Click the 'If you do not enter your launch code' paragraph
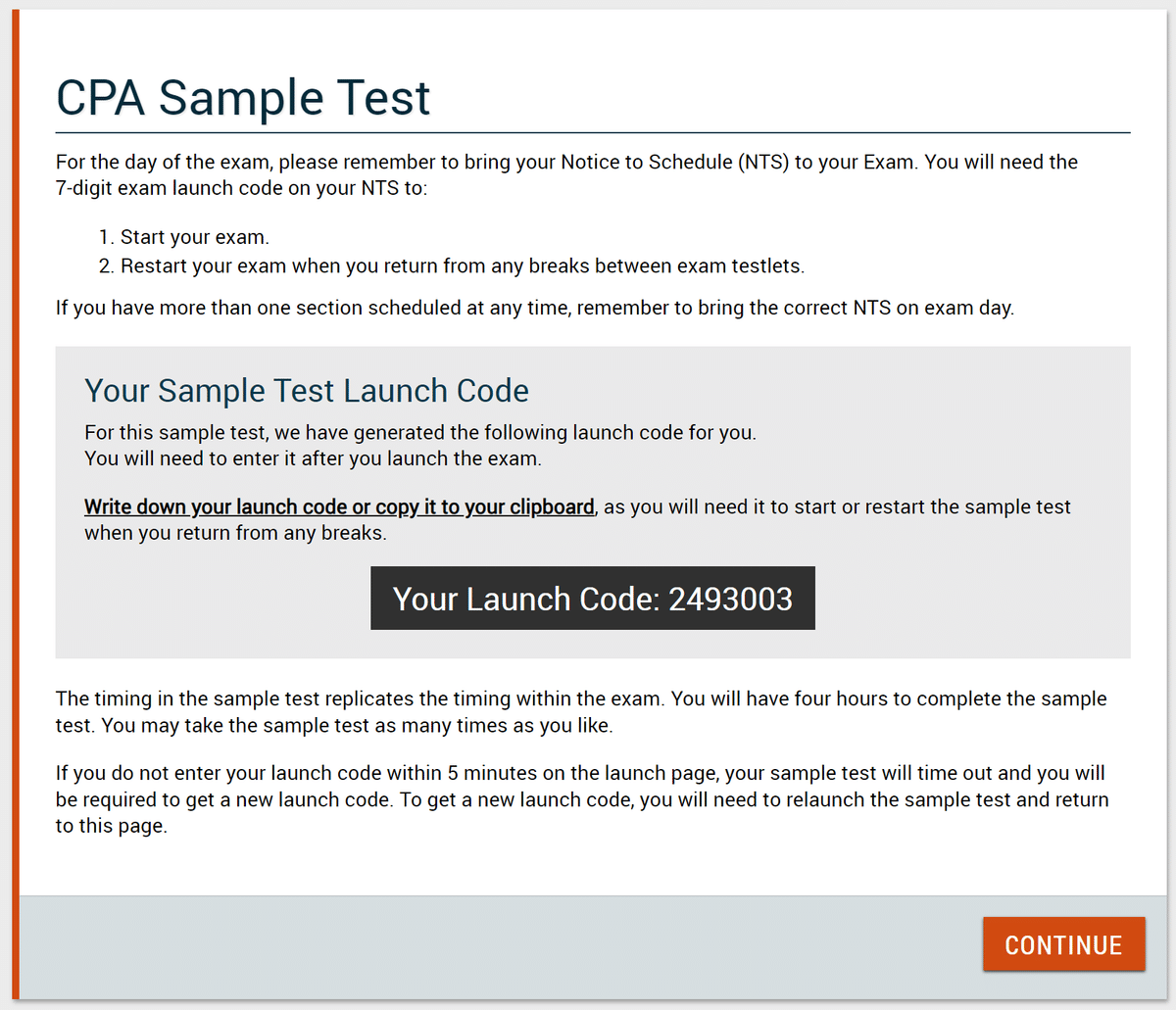Screen dimensions: 1176x1010 point(580,773)
